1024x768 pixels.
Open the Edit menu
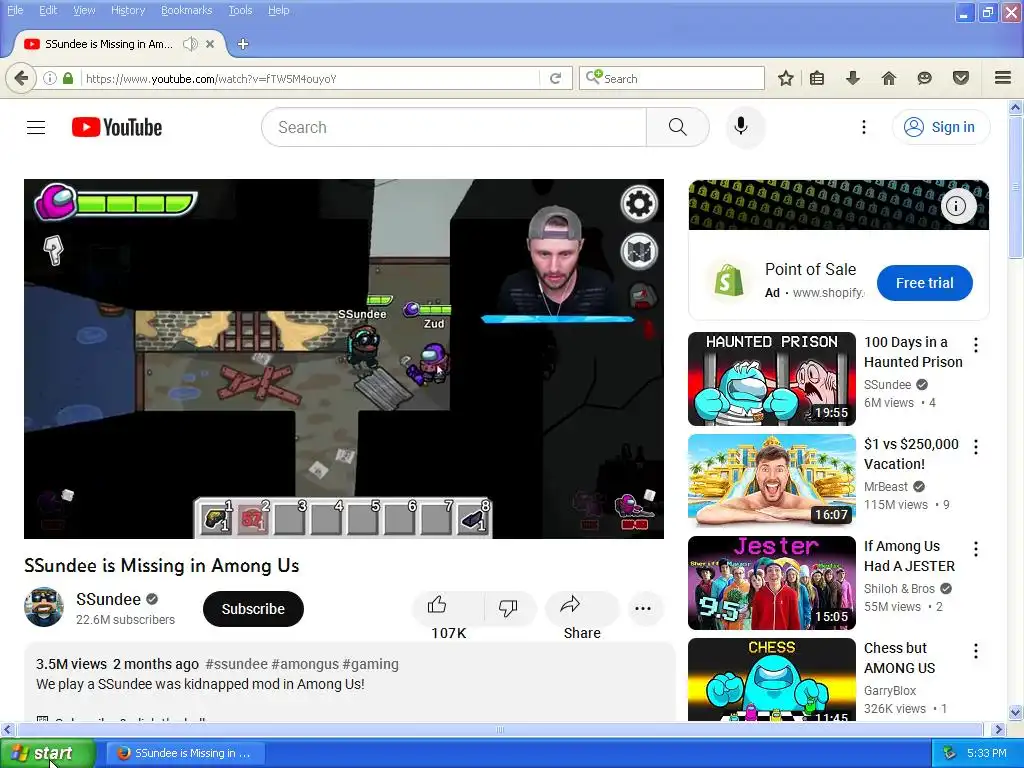coord(48,10)
